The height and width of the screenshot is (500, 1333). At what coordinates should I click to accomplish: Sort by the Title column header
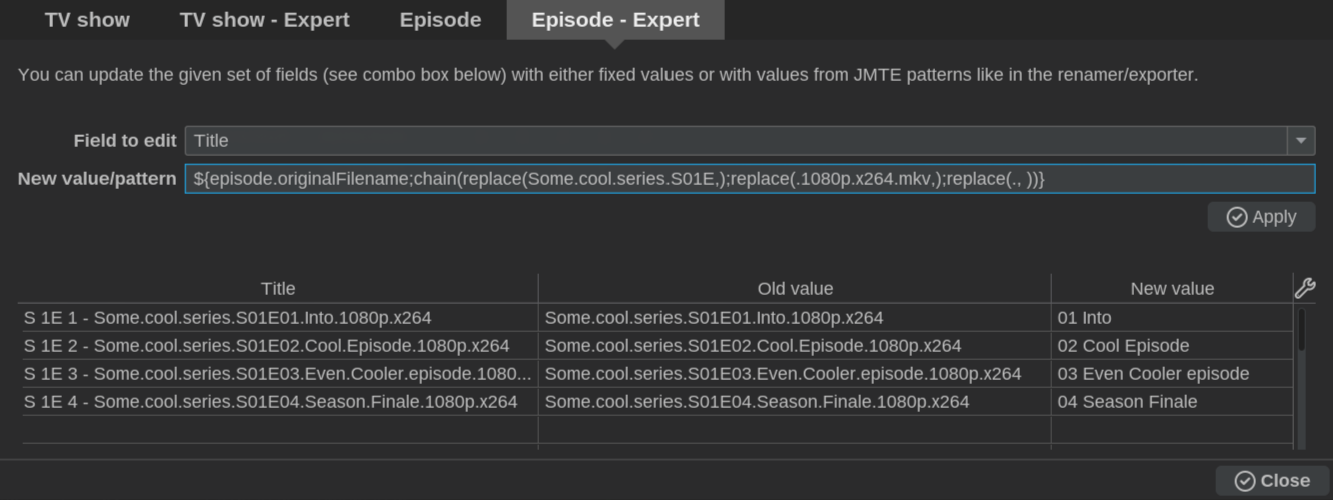278,289
